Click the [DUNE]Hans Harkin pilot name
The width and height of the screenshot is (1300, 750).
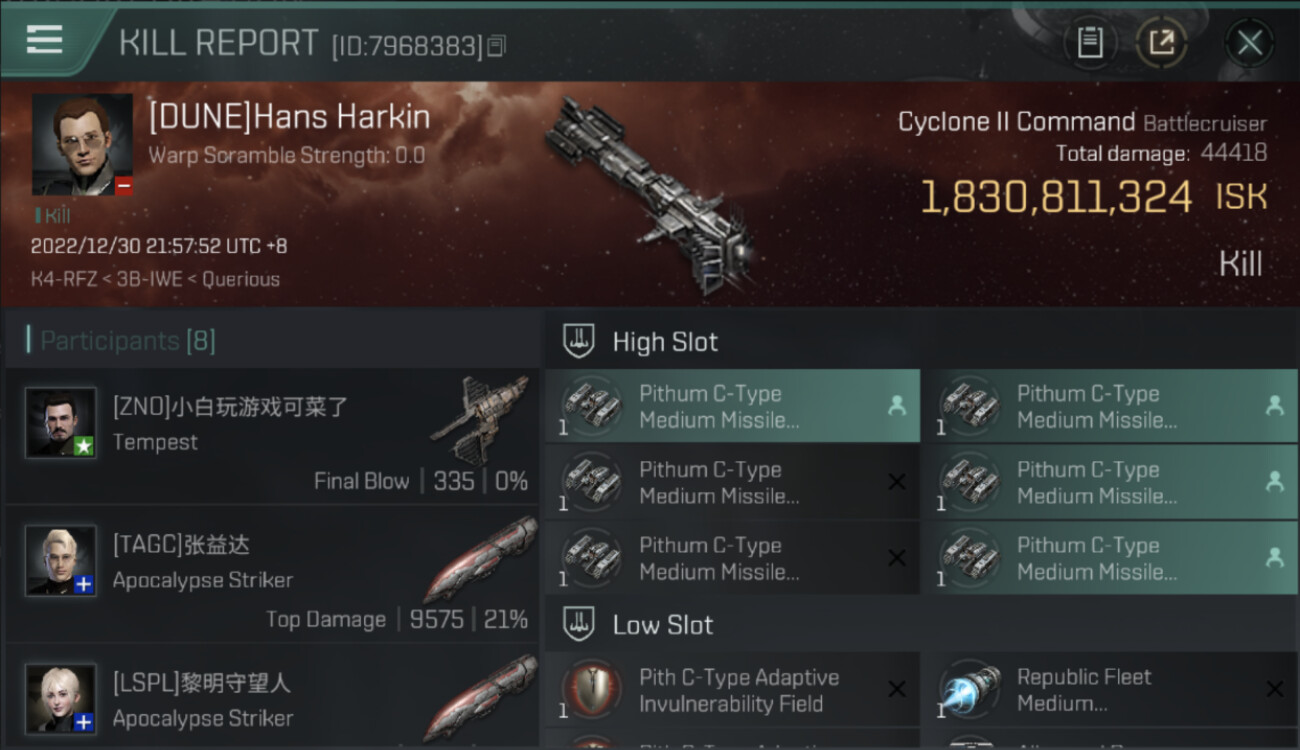point(289,117)
